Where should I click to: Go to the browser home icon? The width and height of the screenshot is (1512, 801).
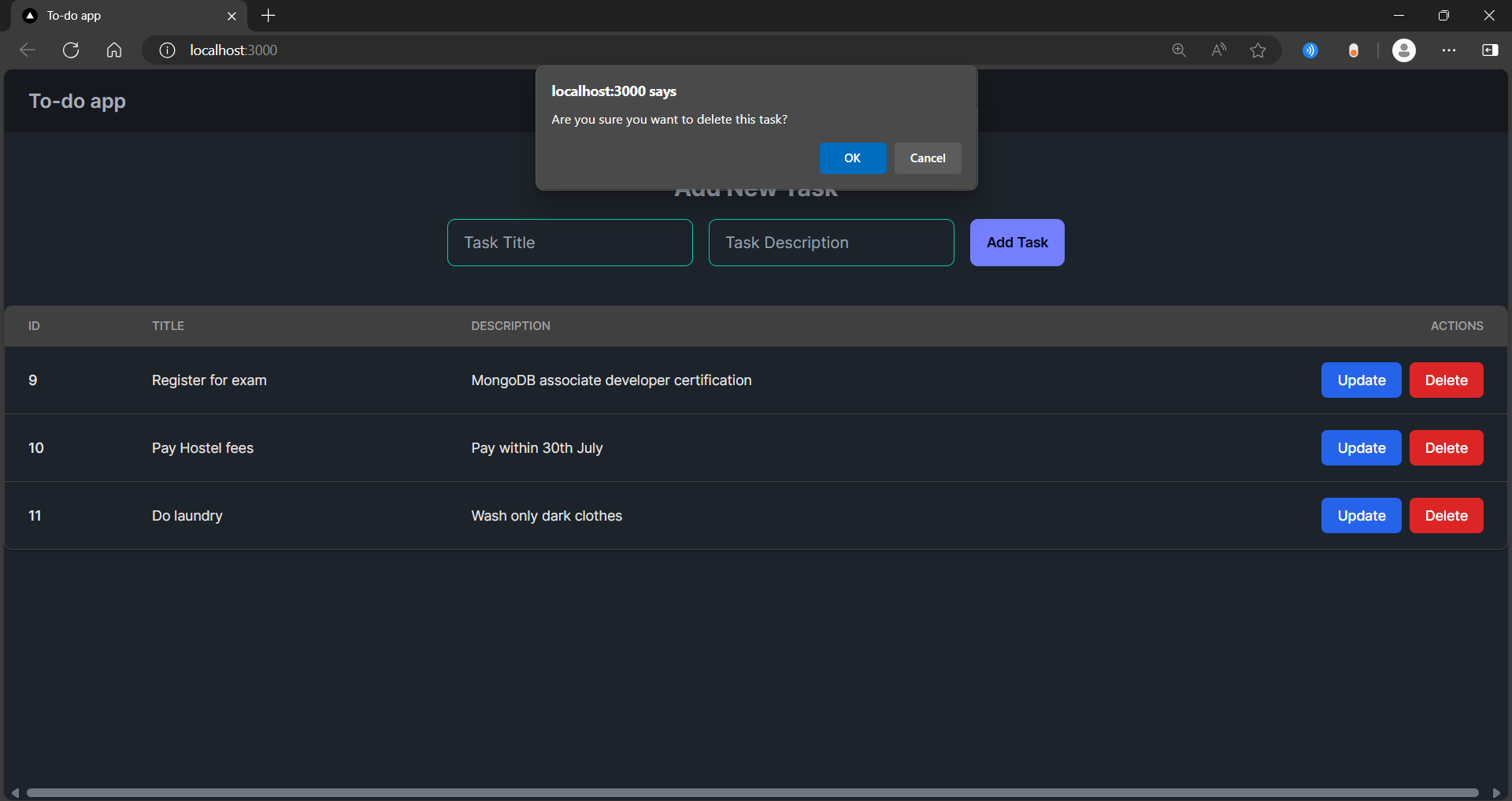[114, 50]
